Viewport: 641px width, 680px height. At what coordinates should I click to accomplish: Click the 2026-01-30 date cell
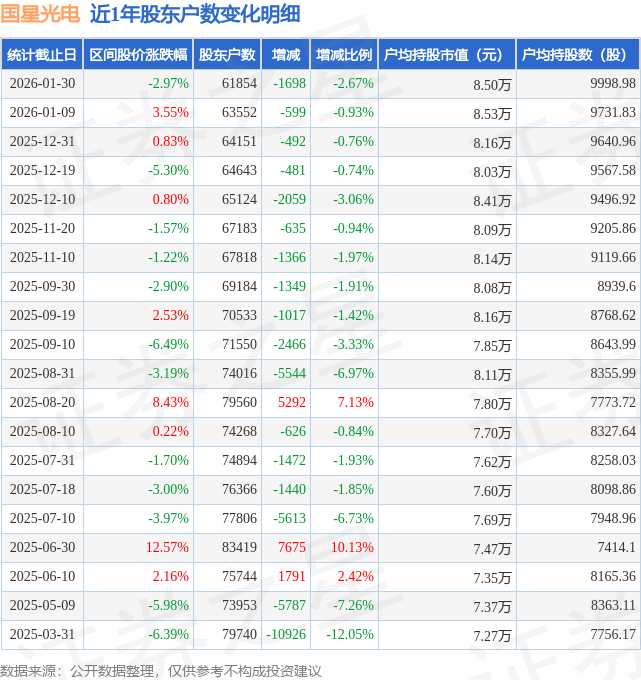pyautogui.click(x=42, y=84)
